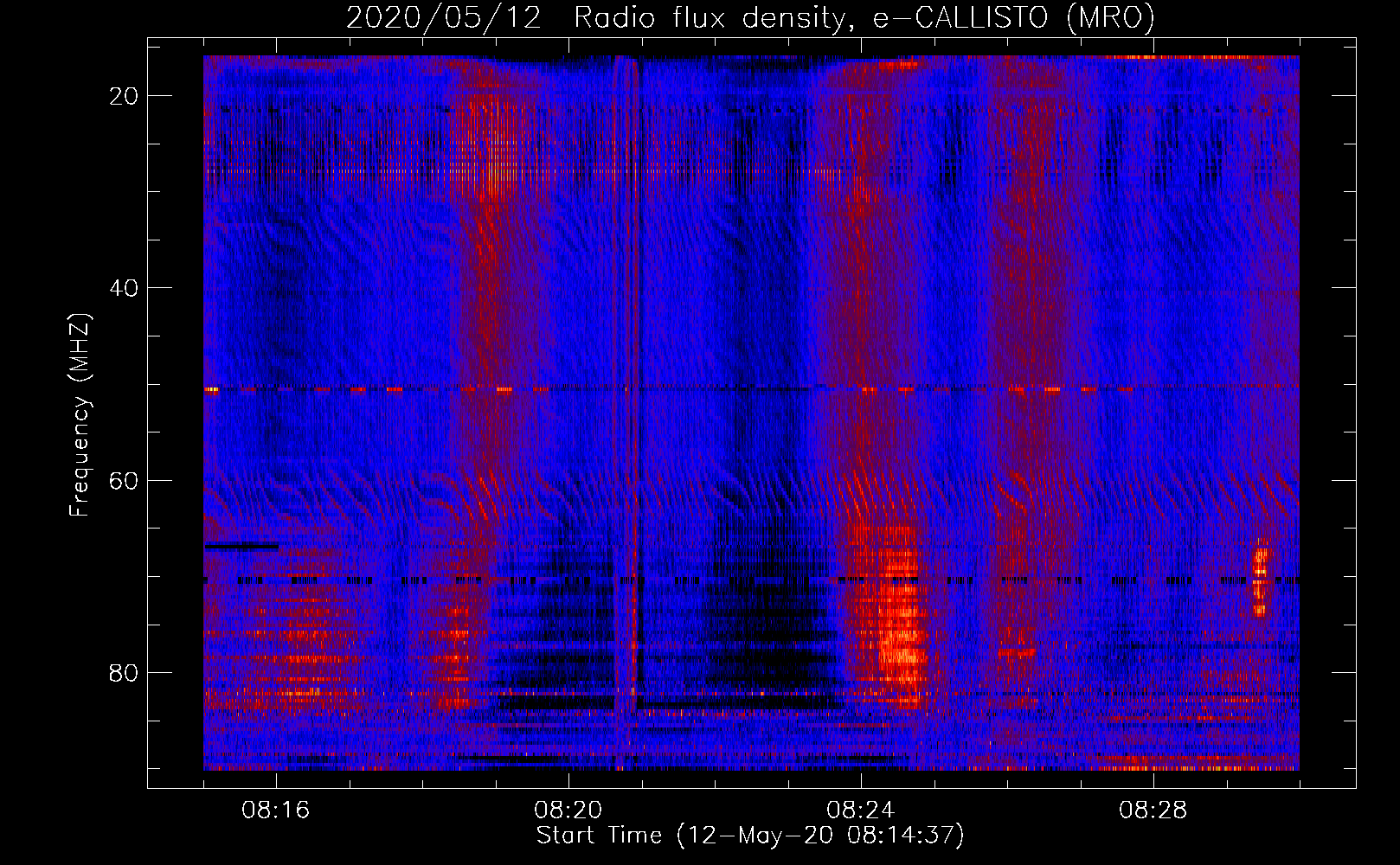Click the '60' frequency tick label

pos(124,480)
